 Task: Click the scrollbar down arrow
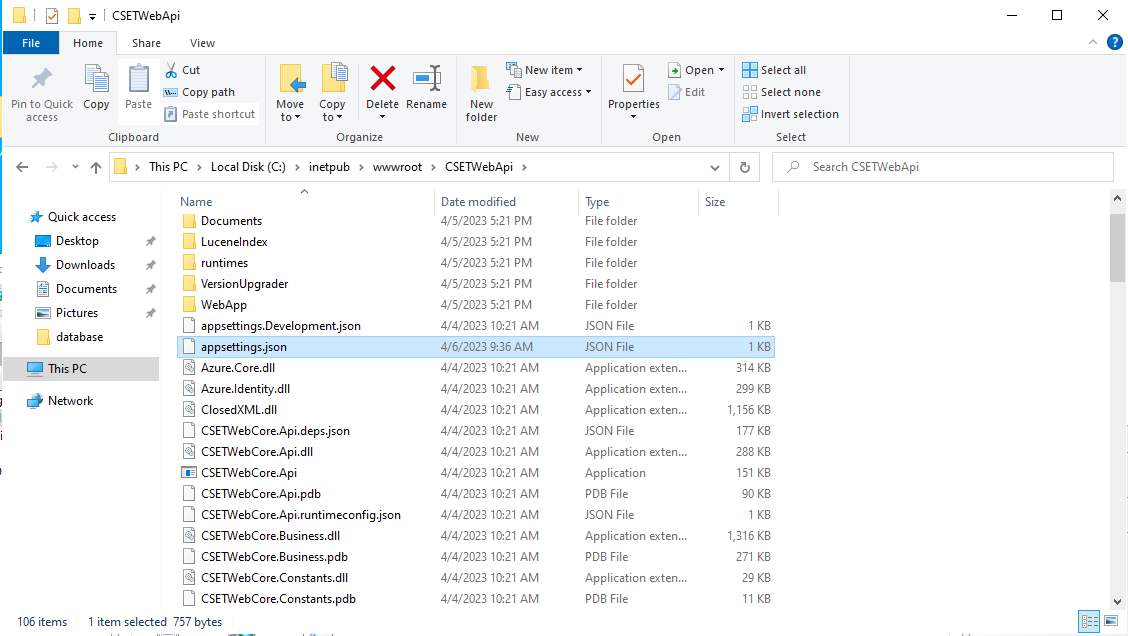[x=1116, y=601]
